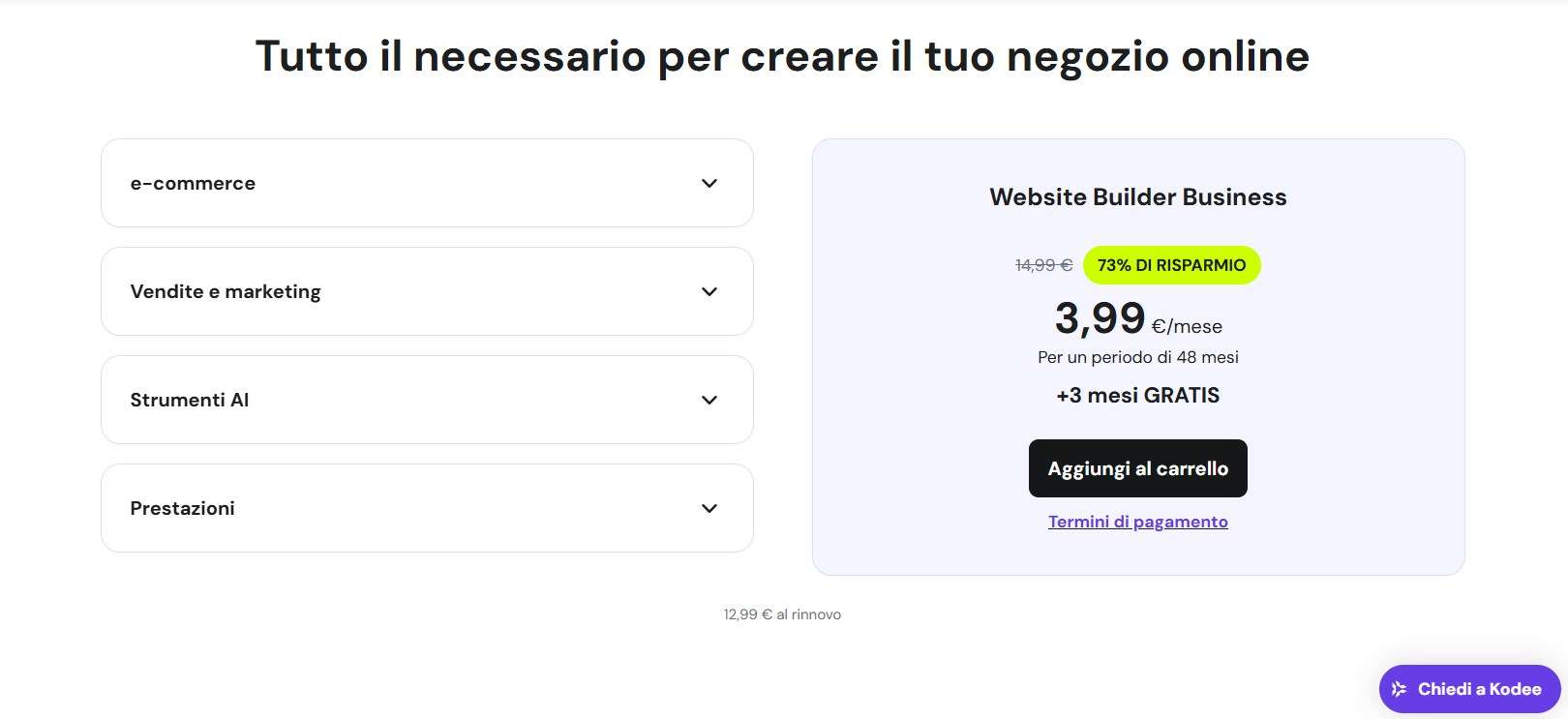Screen dimensions: 1568x719
Task: Click the +3 mesi GRATIS text
Action: pos(1137,395)
